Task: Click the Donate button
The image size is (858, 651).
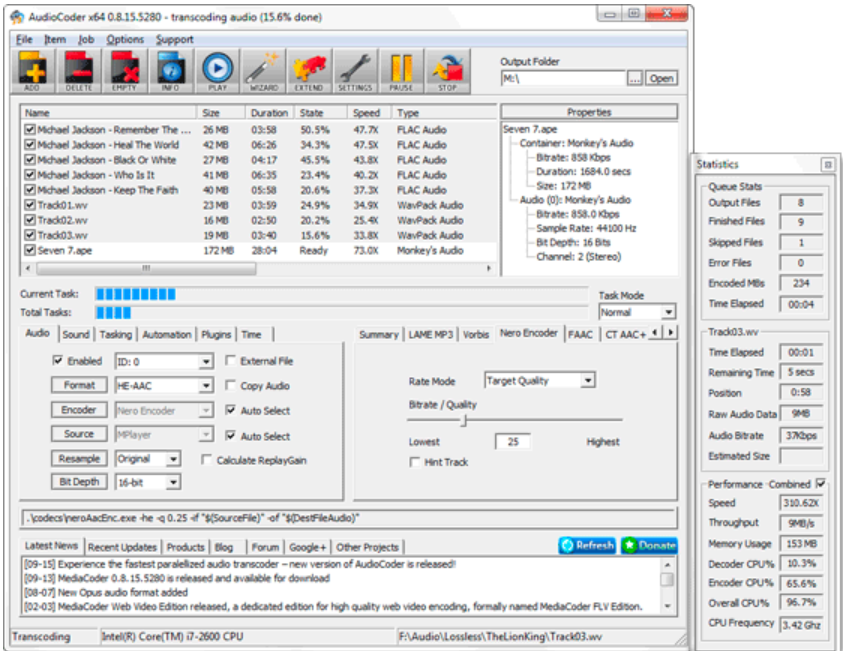Action: tap(650, 545)
